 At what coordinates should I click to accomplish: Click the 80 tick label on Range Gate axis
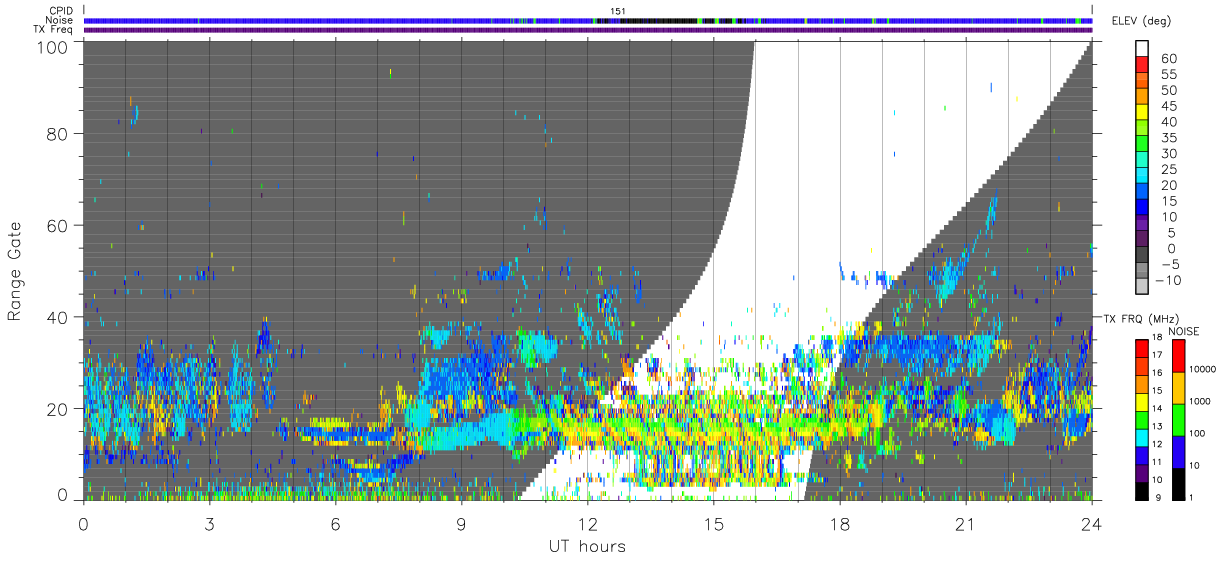58,134
